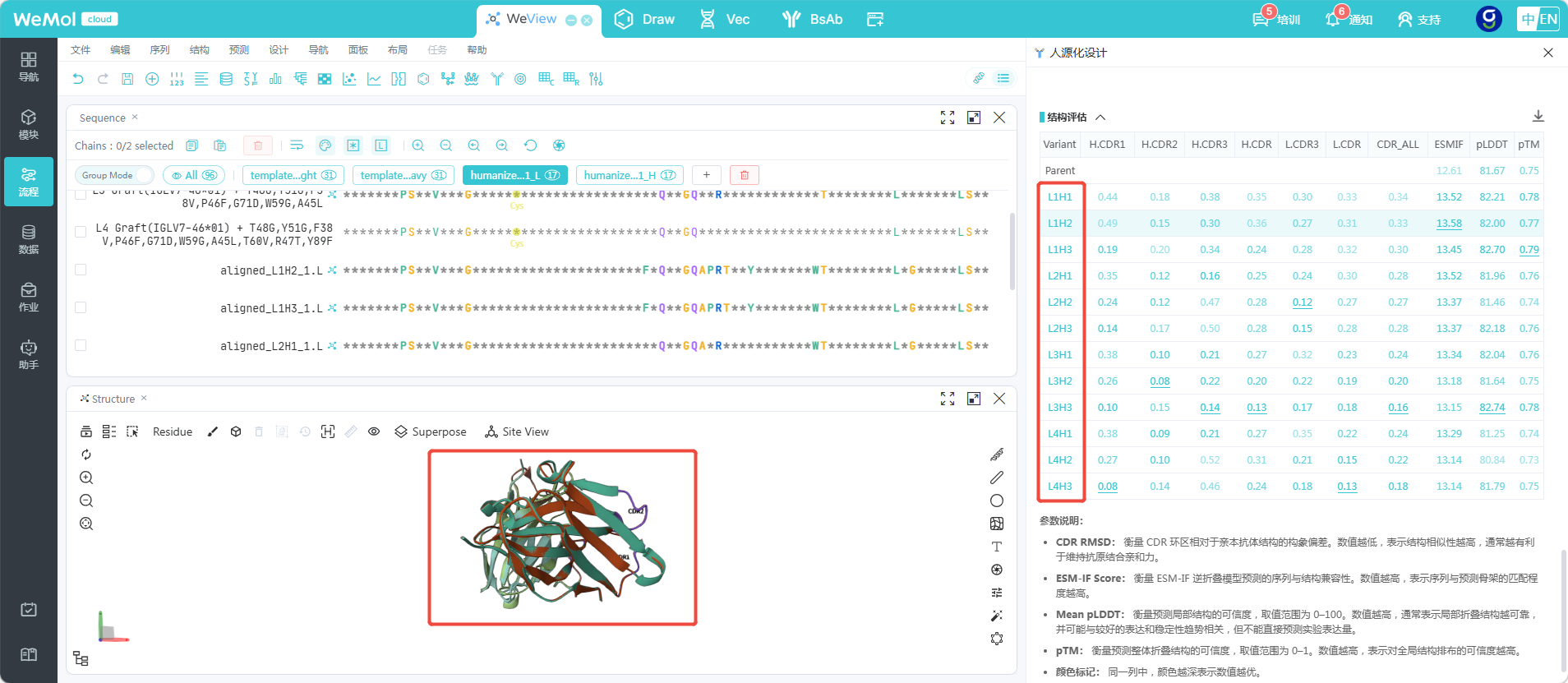
Task: Expand the tree hierarchy icon at bottom-left
Action: click(81, 658)
